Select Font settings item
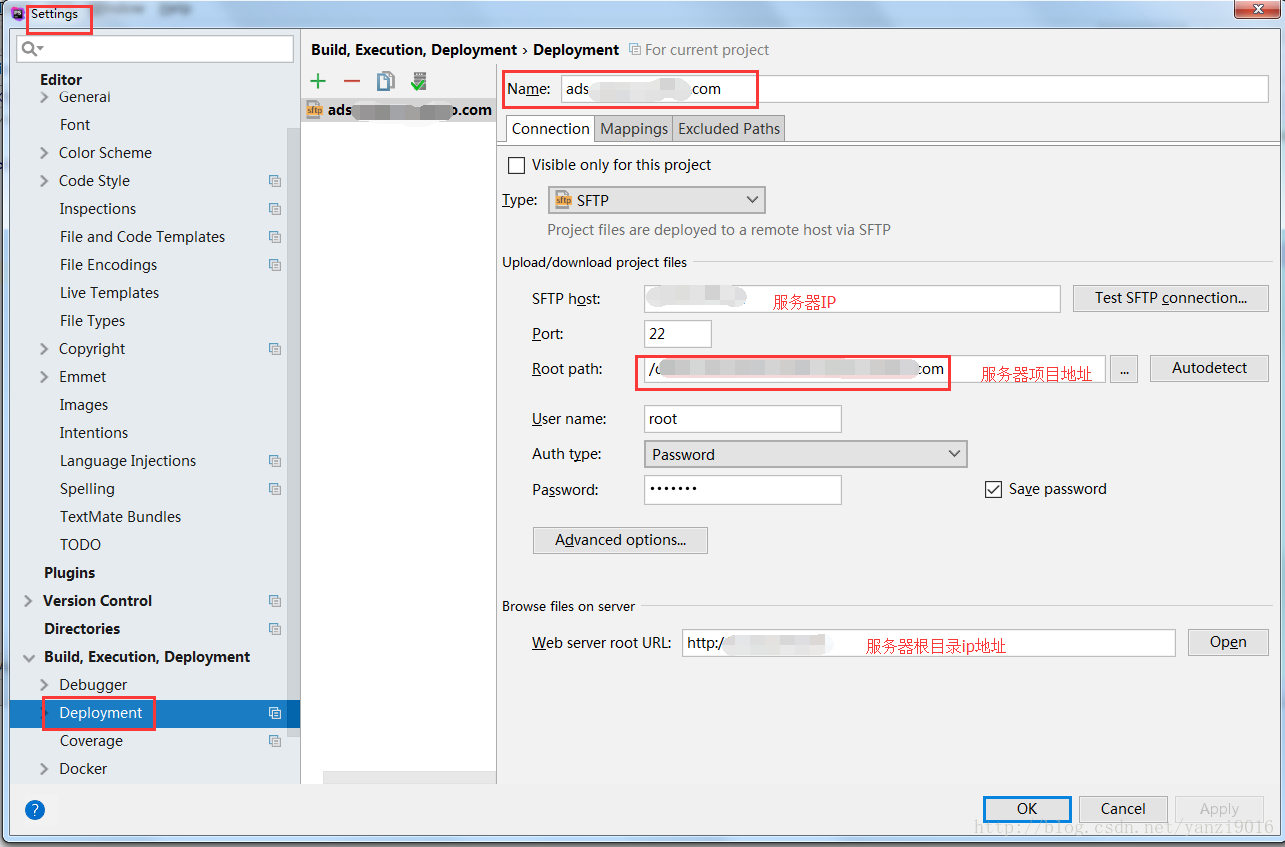 point(75,125)
